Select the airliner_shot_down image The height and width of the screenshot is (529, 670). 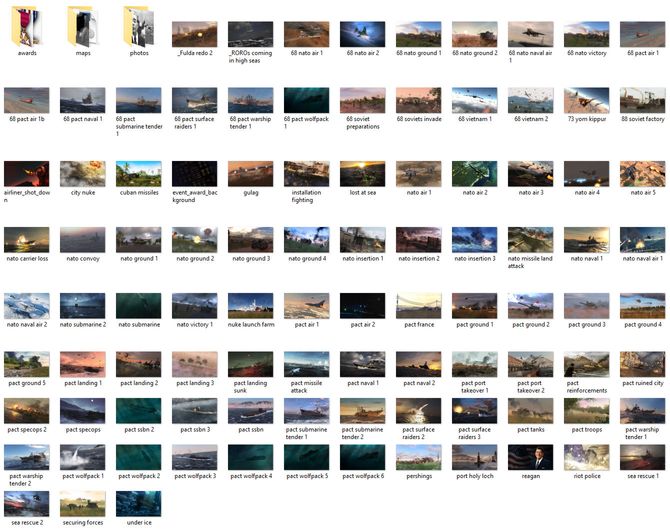coord(27,174)
